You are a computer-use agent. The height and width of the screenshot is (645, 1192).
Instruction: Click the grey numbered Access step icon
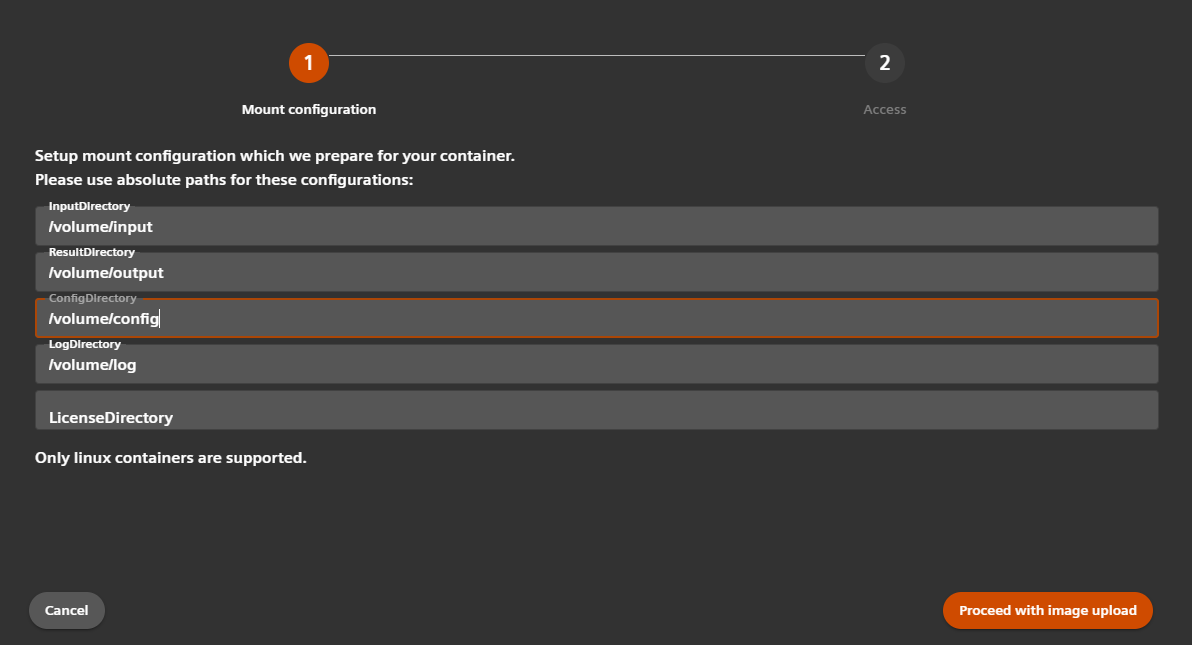point(884,62)
